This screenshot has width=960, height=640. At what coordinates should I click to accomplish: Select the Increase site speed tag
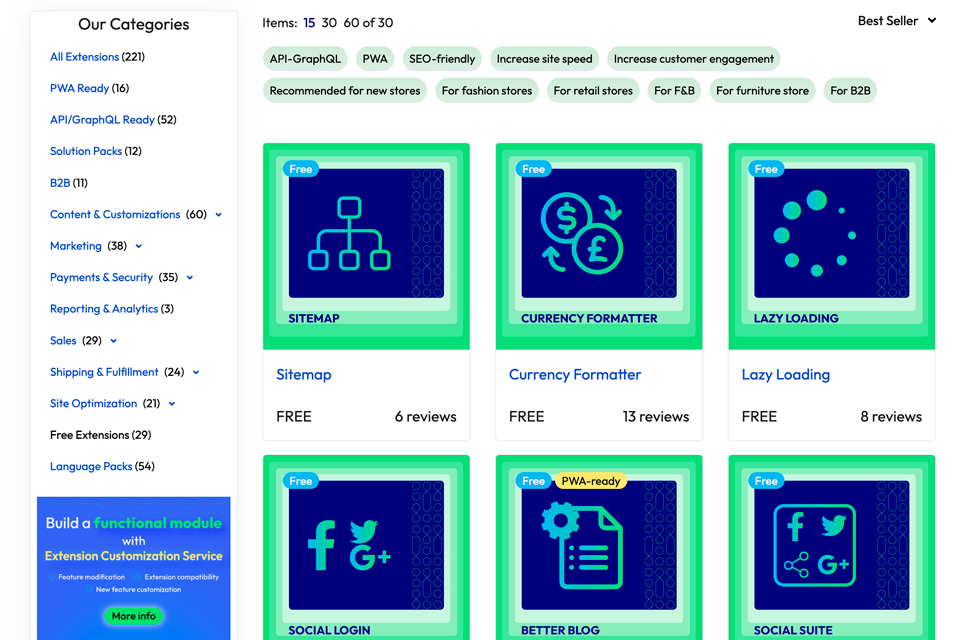tap(544, 59)
